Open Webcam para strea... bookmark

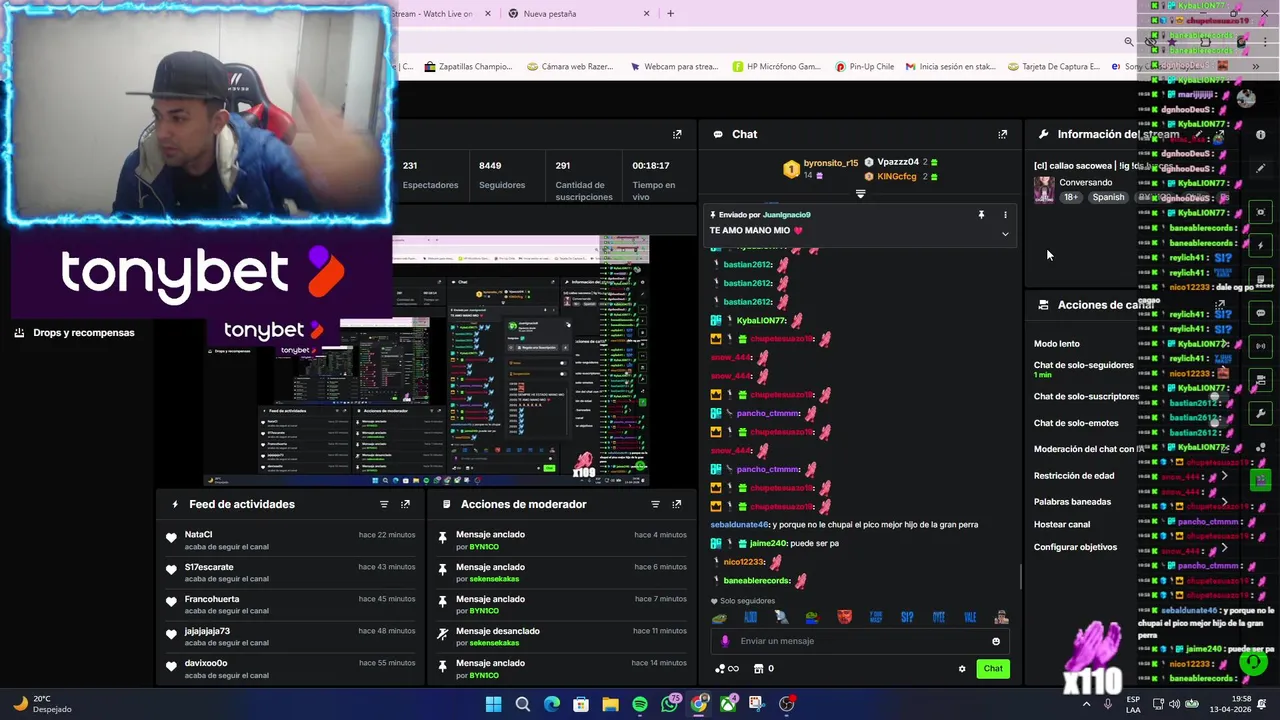673,67
